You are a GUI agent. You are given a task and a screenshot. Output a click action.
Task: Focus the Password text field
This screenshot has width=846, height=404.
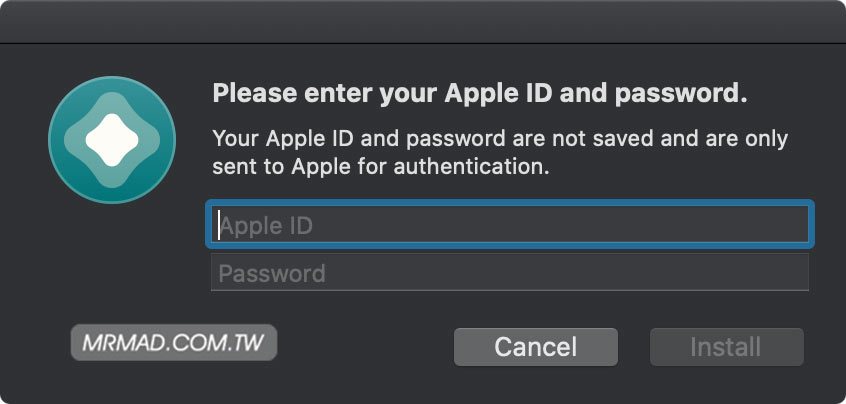(510, 272)
